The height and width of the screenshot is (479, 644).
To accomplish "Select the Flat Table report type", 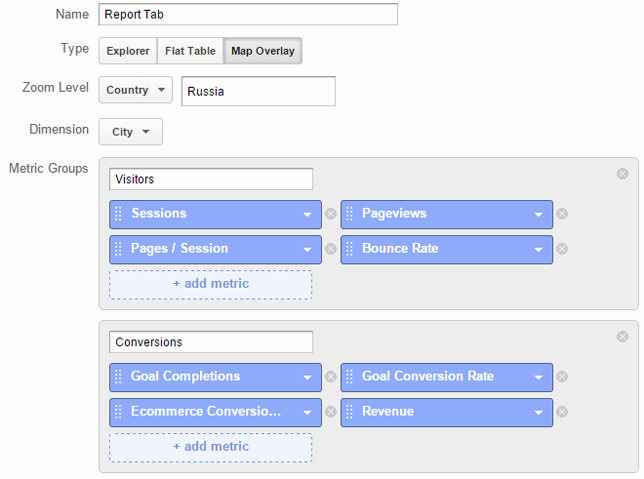I will (190, 51).
